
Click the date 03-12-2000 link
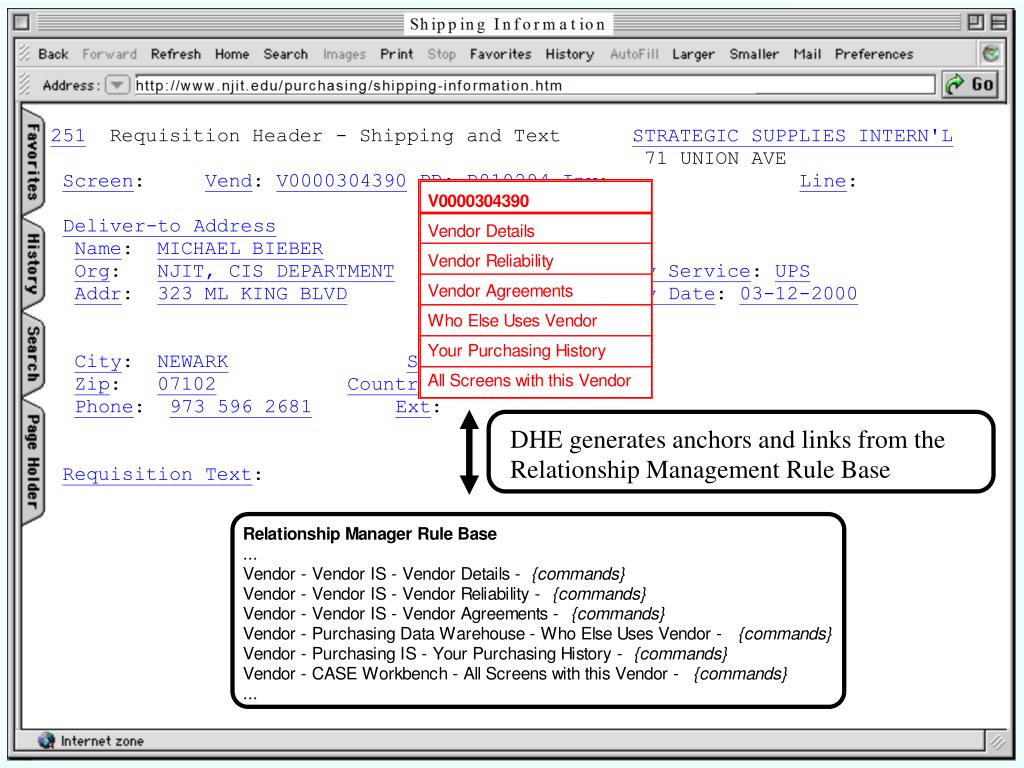tap(798, 294)
